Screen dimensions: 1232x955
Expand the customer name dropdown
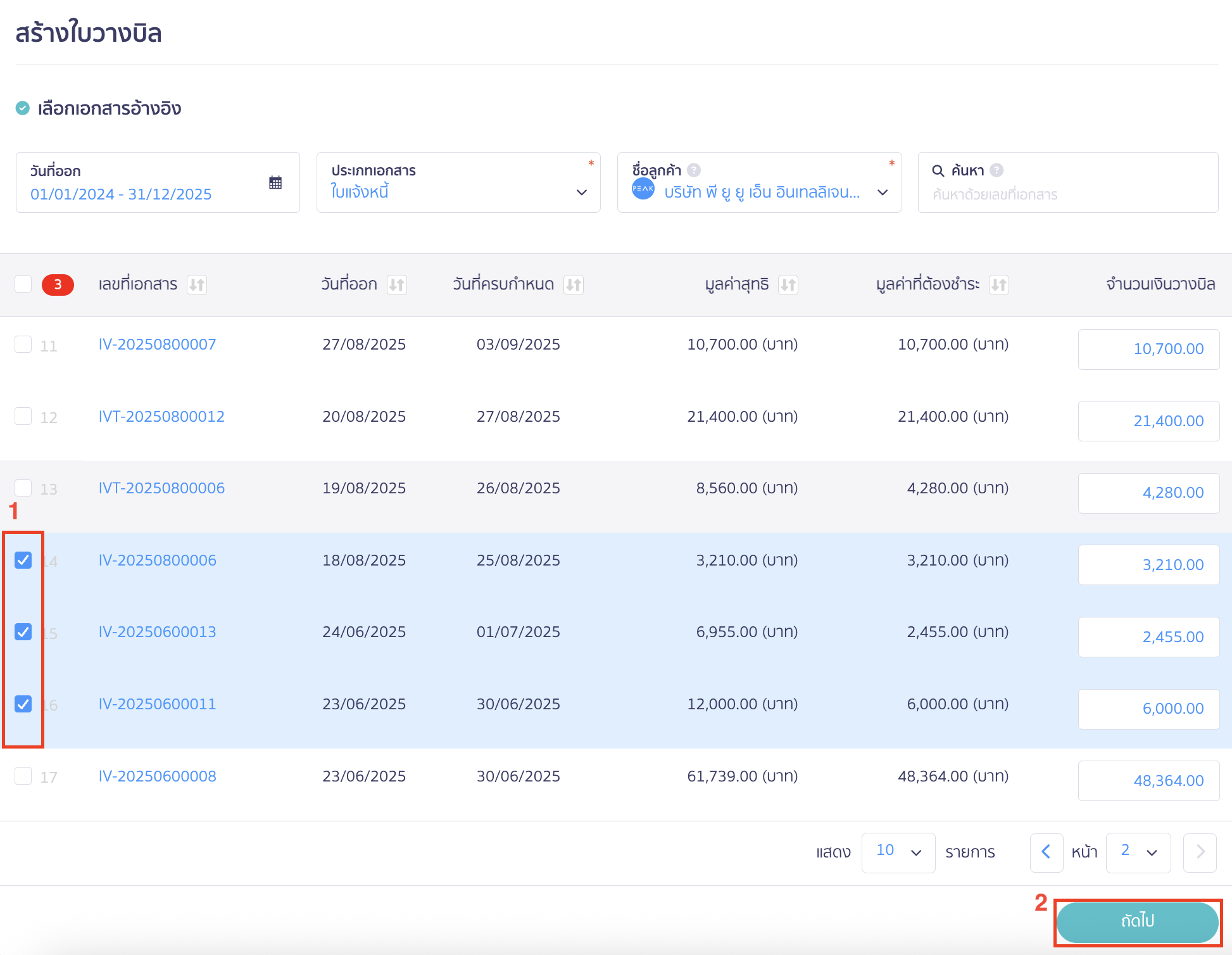click(x=883, y=193)
